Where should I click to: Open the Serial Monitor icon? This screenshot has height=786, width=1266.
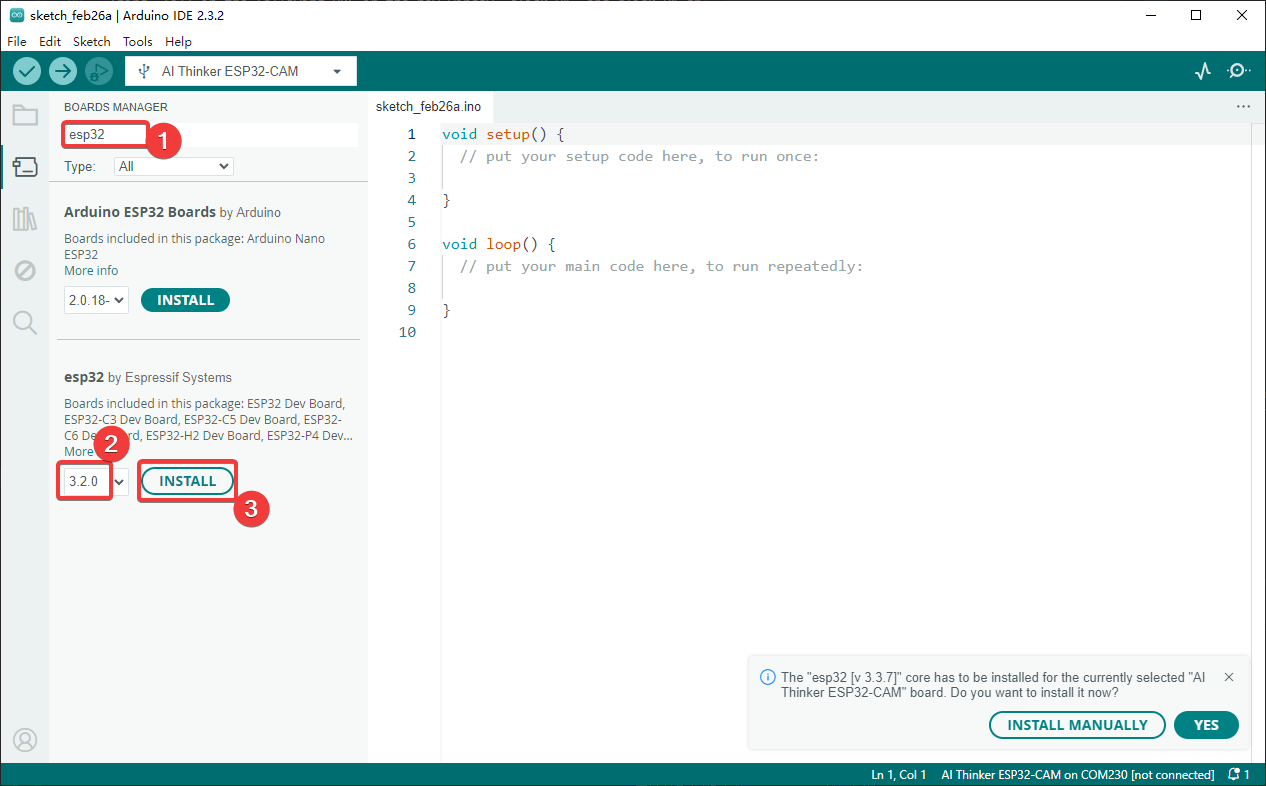pos(1239,71)
